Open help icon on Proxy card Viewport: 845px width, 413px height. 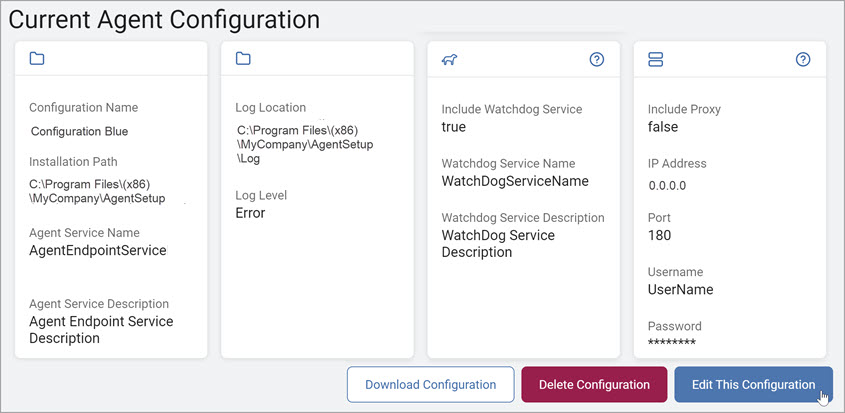(x=803, y=59)
